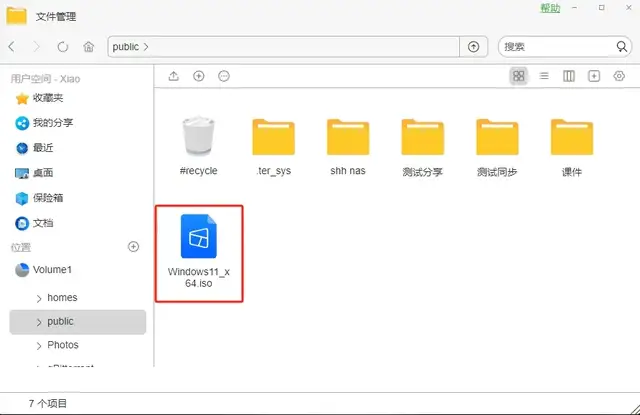Open 收藏夹 favorites in sidebar
The height and width of the screenshot is (415, 640).
coord(47,98)
